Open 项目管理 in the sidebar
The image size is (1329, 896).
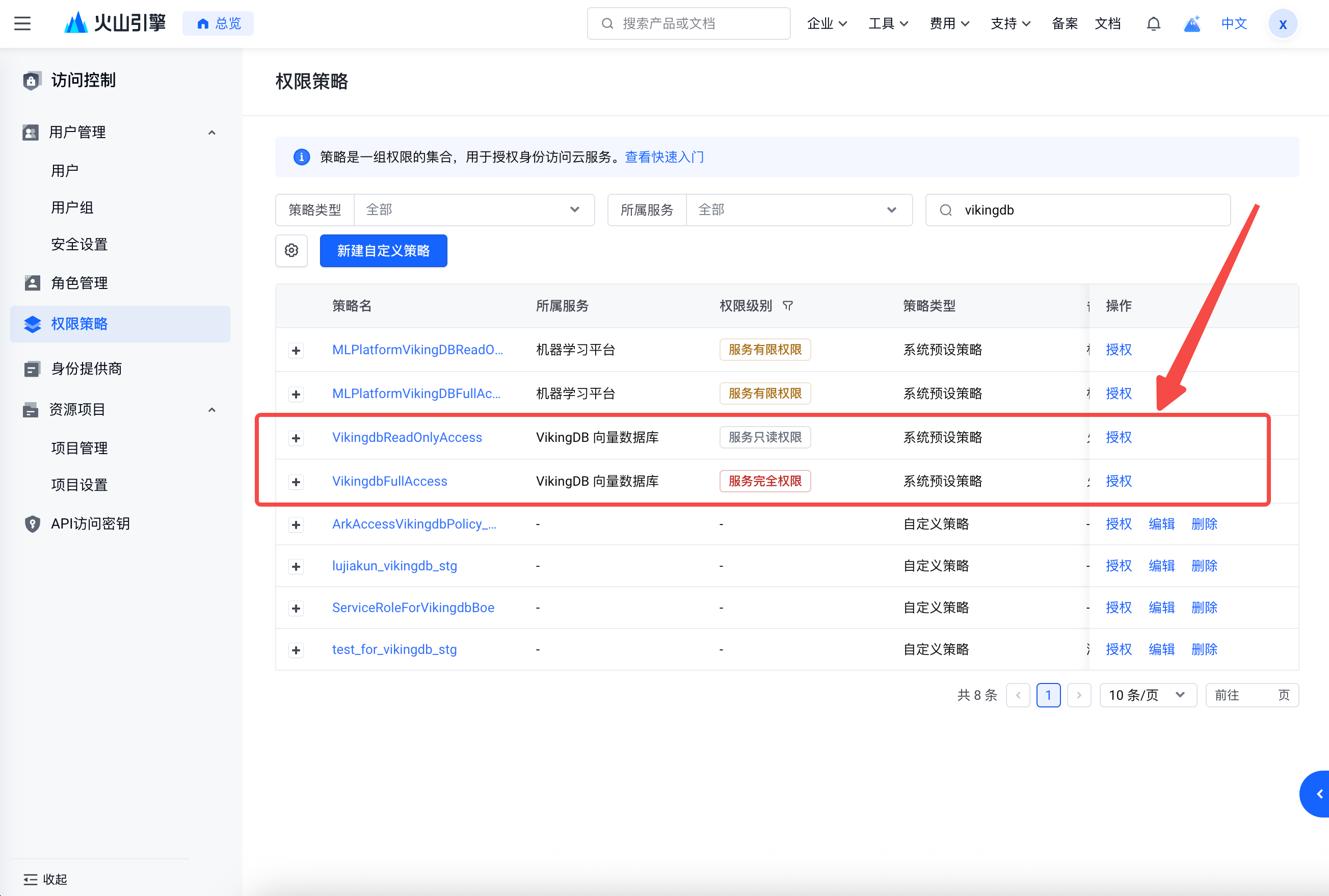79,448
